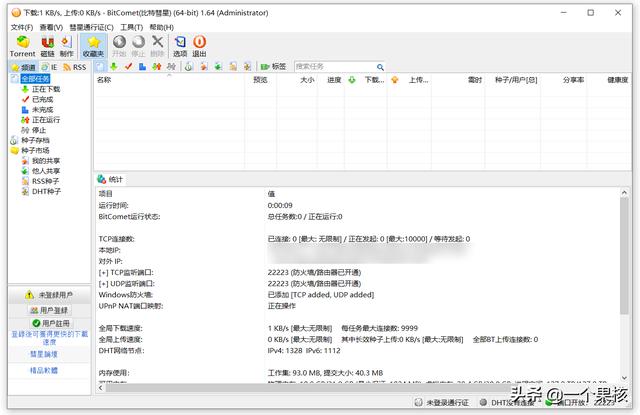Select 种子存档 in the sidebar tree
This screenshot has width=640, height=415.
pos(35,140)
